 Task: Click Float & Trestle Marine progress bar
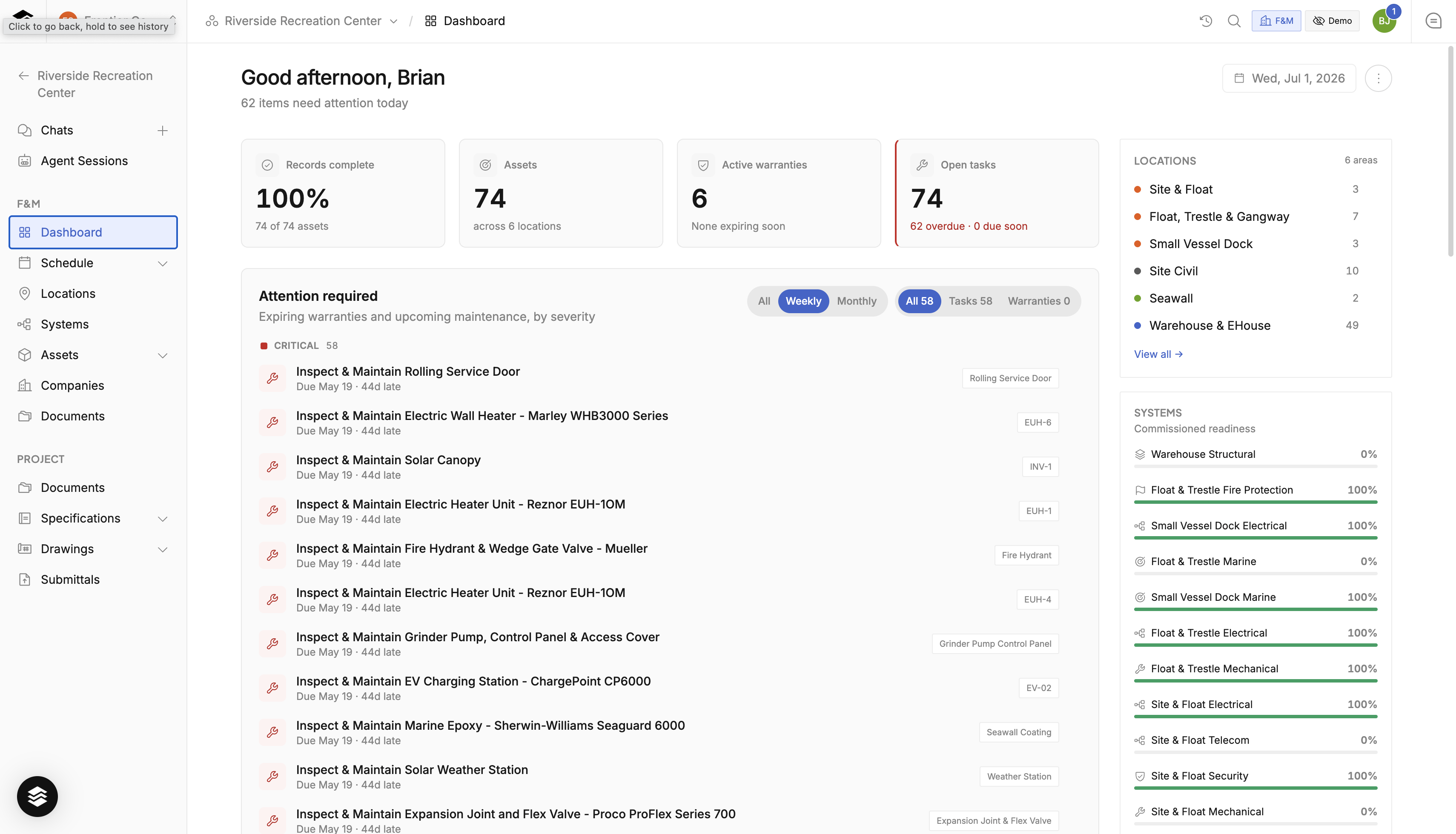tap(1255, 574)
